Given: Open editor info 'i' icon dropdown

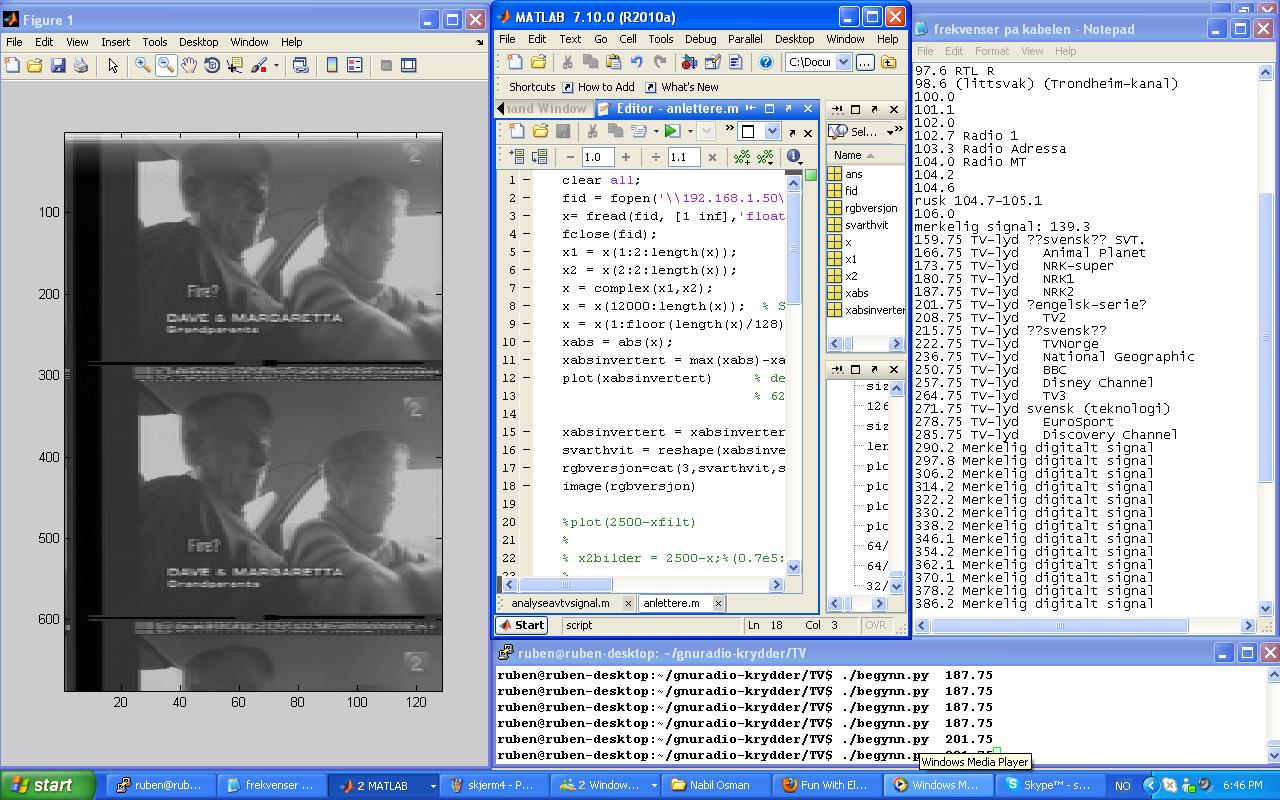Looking at the screenshot, I should coord(795,157).
